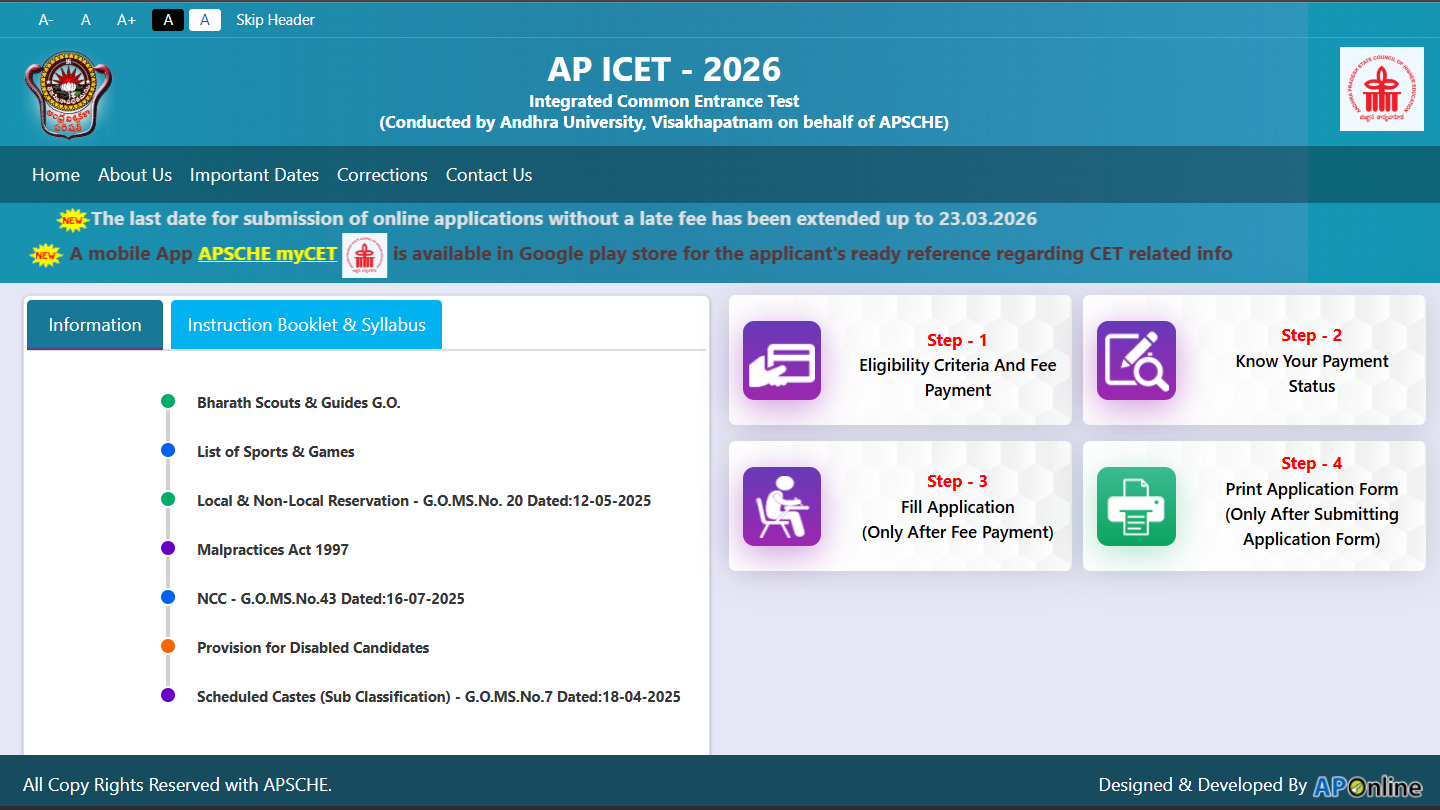This screenshot has width=1440, height=810.
Task: Decrease font size with A- button
Action: click(46, 20)
